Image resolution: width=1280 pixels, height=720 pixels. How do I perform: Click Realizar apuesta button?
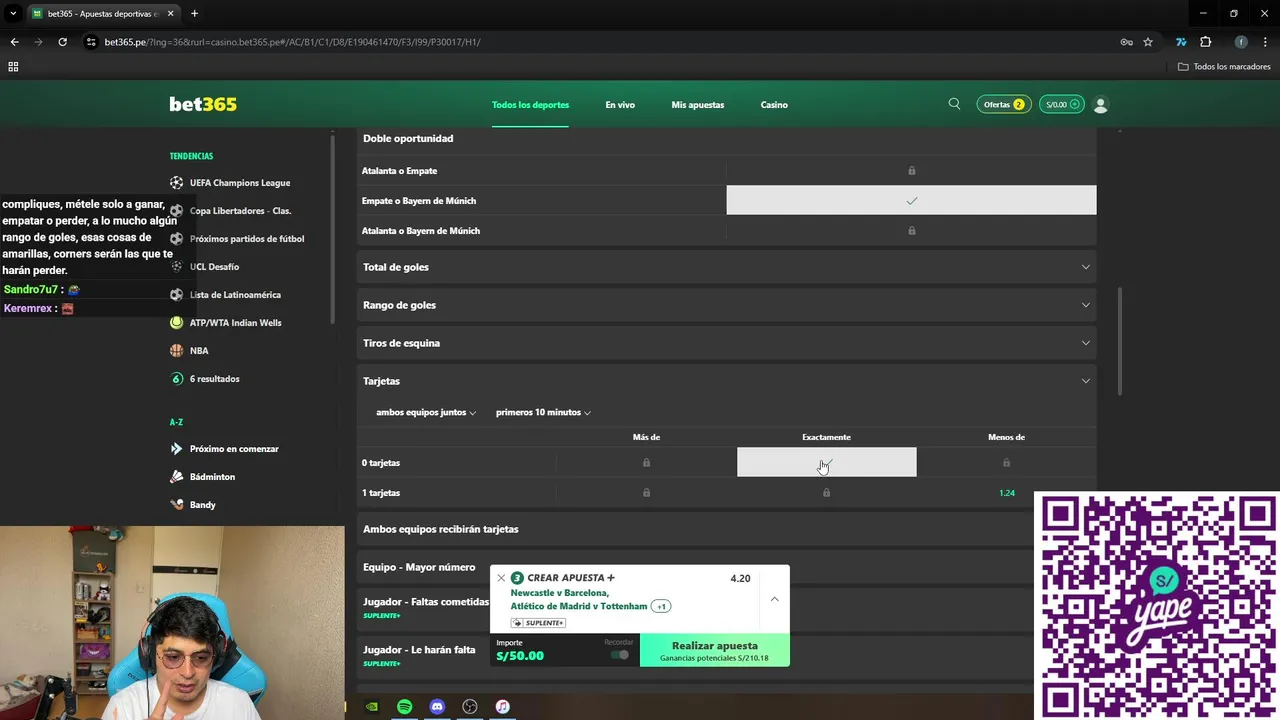click(714, 650)
